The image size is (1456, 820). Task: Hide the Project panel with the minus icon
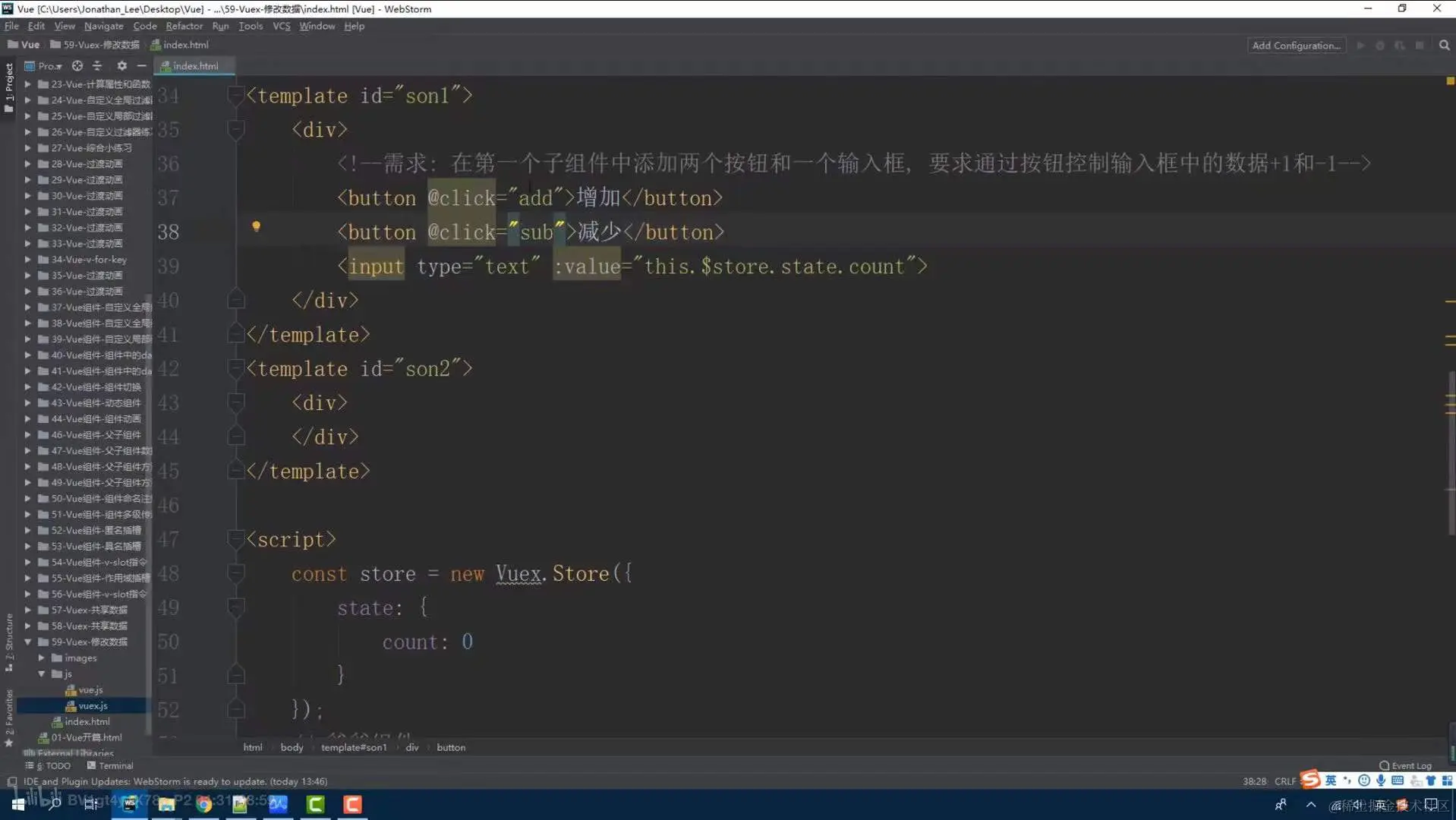[x=141, y=66]
